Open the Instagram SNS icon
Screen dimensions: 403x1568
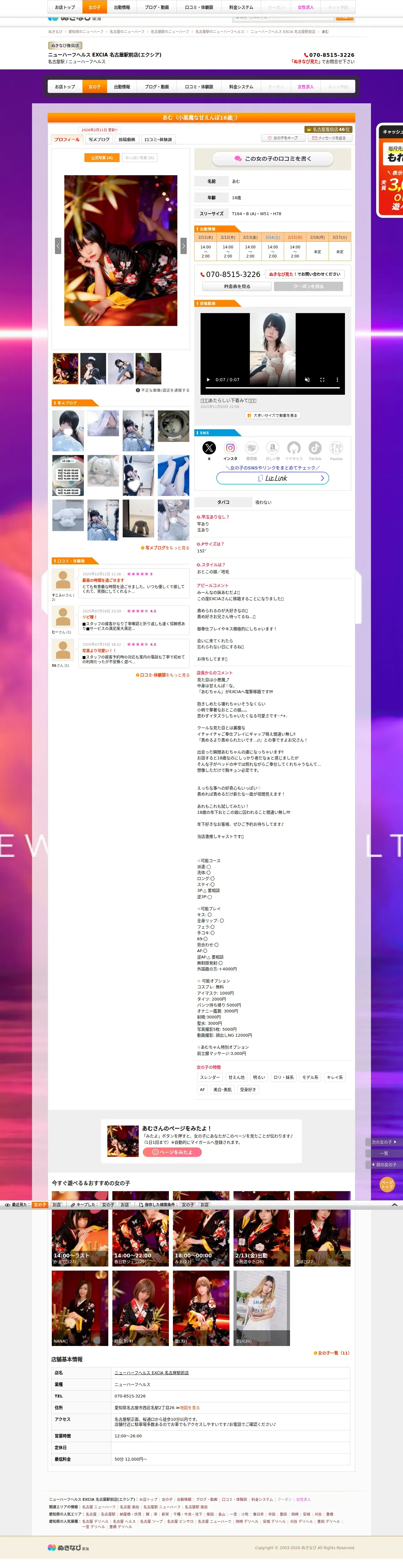(x=230, y=448)
